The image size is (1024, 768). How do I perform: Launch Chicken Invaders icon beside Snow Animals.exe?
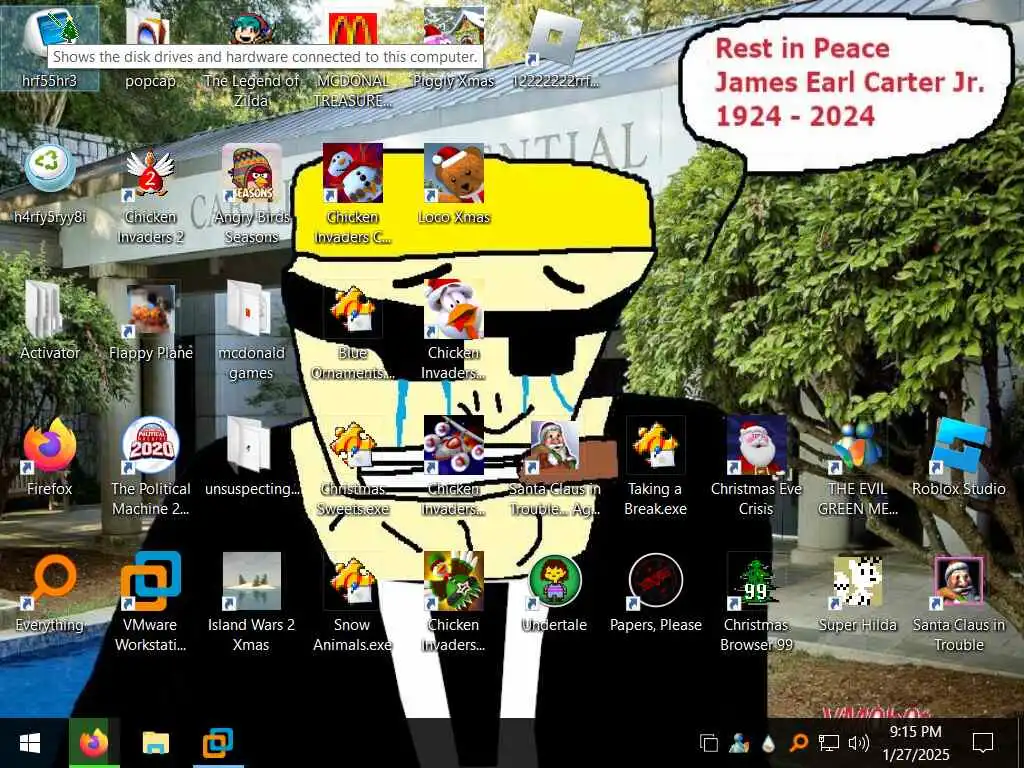click(x=454, y=602)
